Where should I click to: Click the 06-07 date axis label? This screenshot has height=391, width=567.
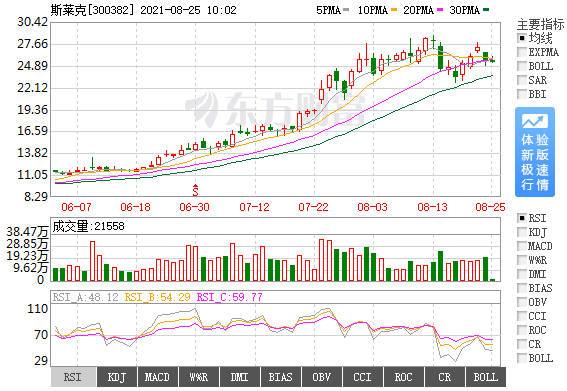pyautogui.click(x=76, y=207)
